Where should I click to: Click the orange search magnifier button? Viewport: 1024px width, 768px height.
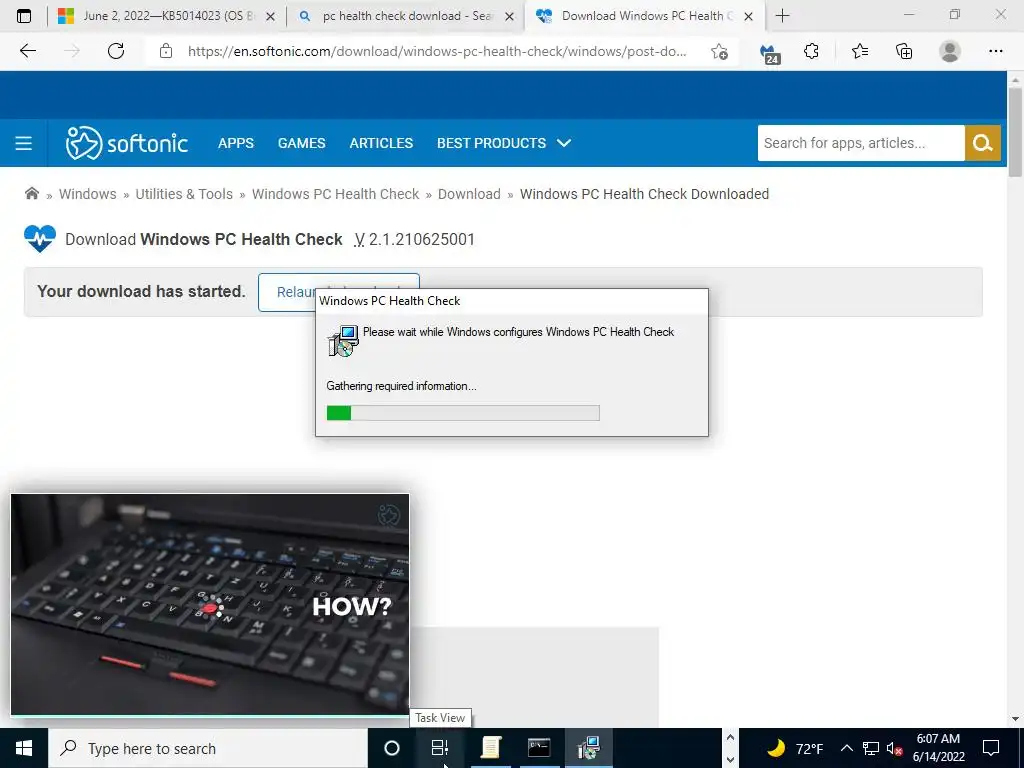coord(982,143)
